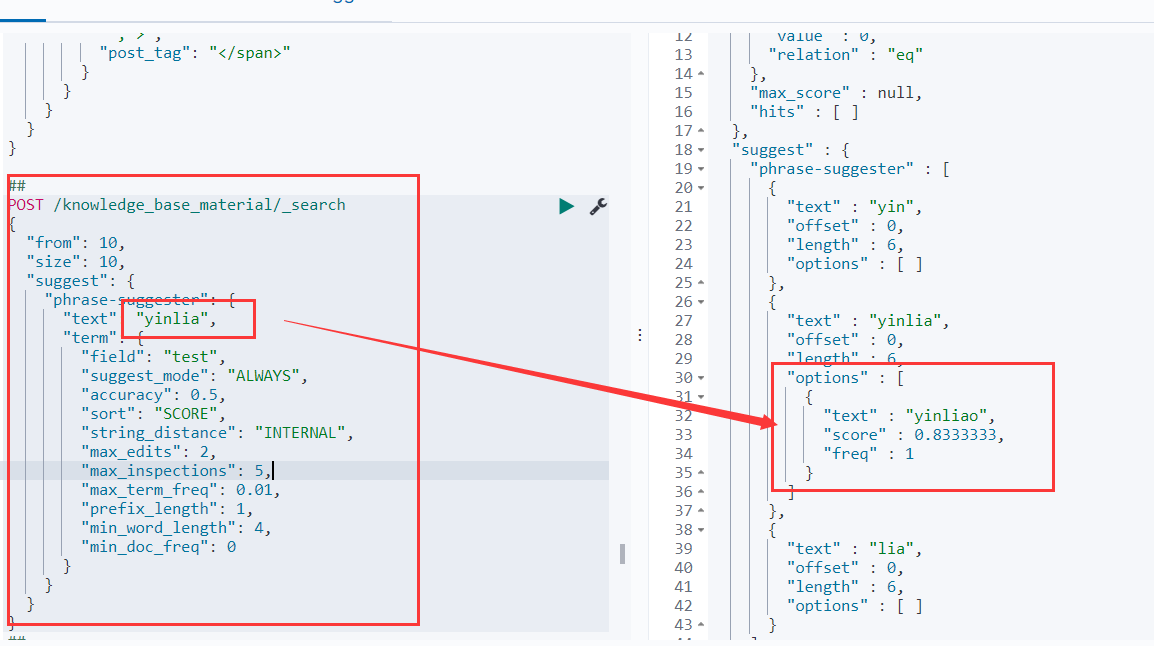Collapse the first suggestion object at line 20
The height and width of the screenshot is (646, 1154).
(700, 188)
